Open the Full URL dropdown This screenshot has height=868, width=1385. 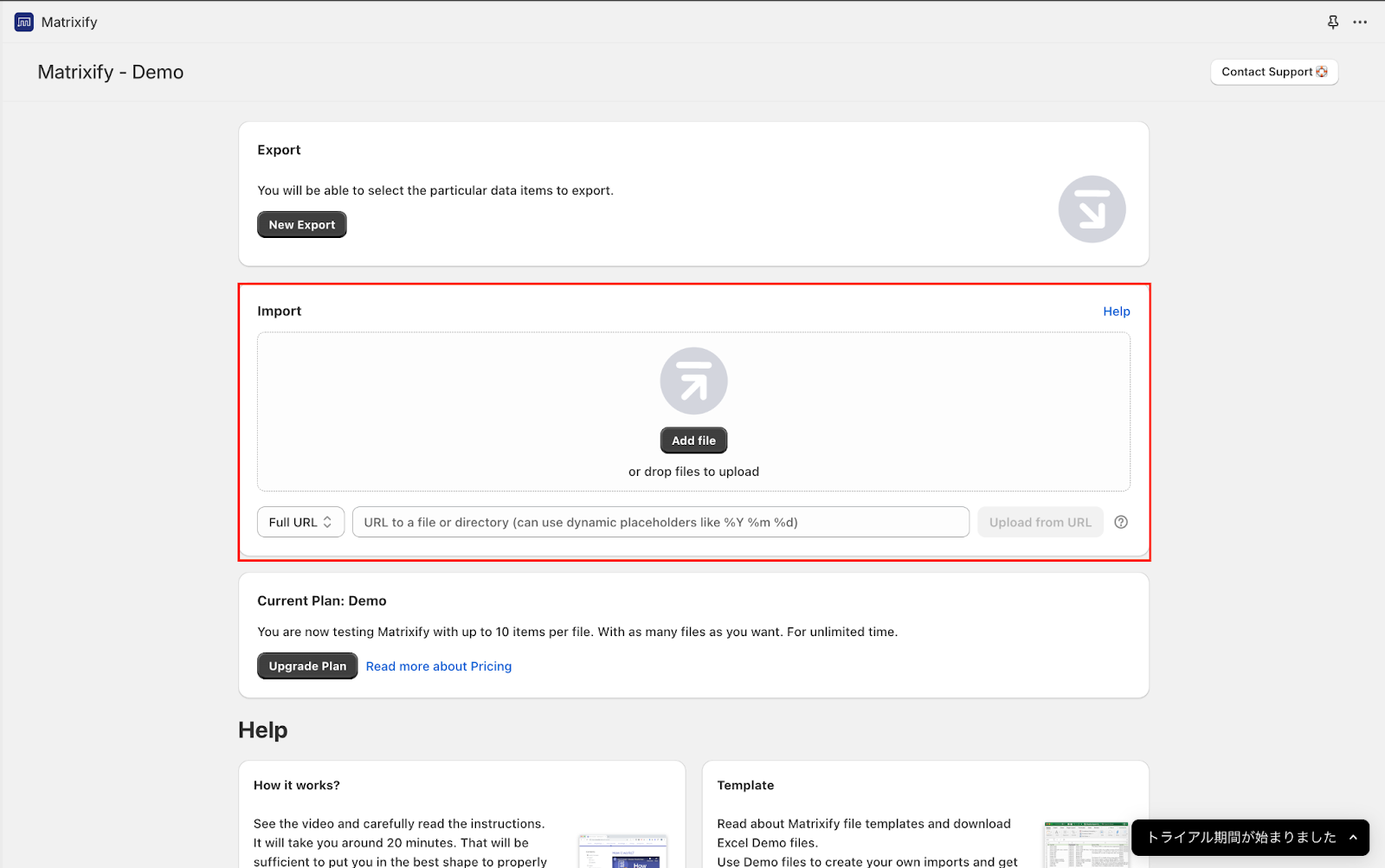pos(300,522)
